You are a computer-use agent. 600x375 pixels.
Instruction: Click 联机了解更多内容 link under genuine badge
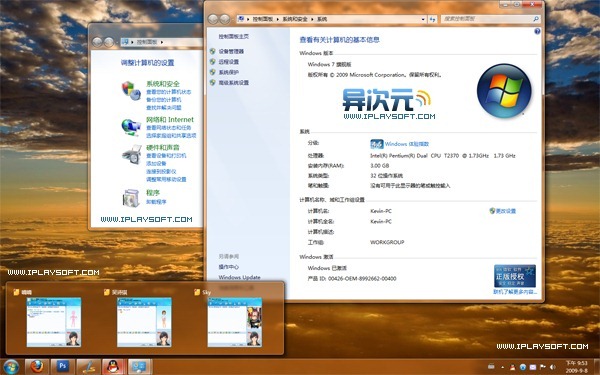coord(515,292)
